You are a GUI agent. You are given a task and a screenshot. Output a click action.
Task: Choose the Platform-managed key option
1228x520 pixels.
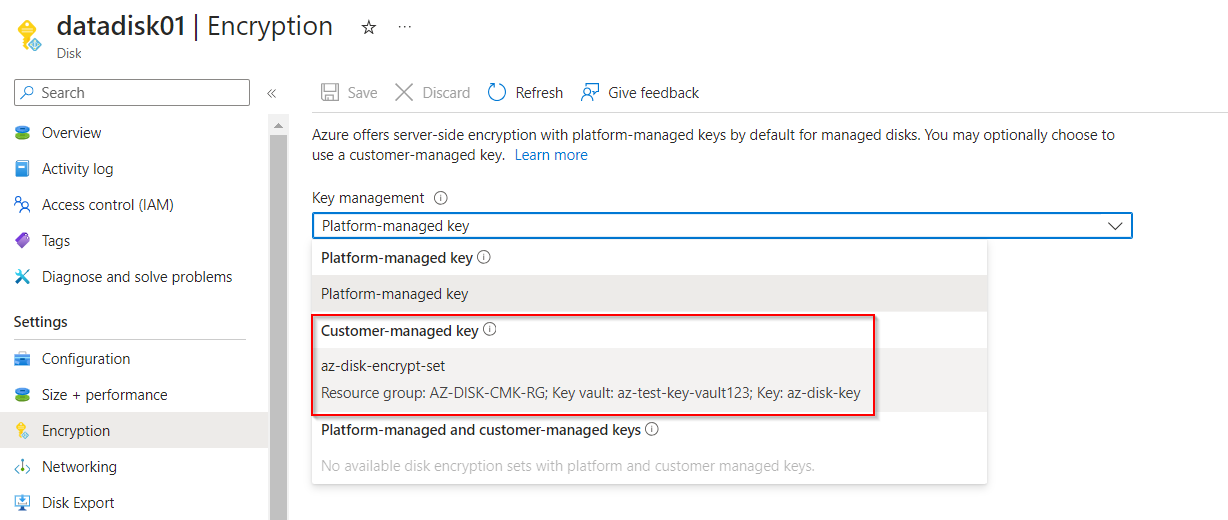point(649,294)
